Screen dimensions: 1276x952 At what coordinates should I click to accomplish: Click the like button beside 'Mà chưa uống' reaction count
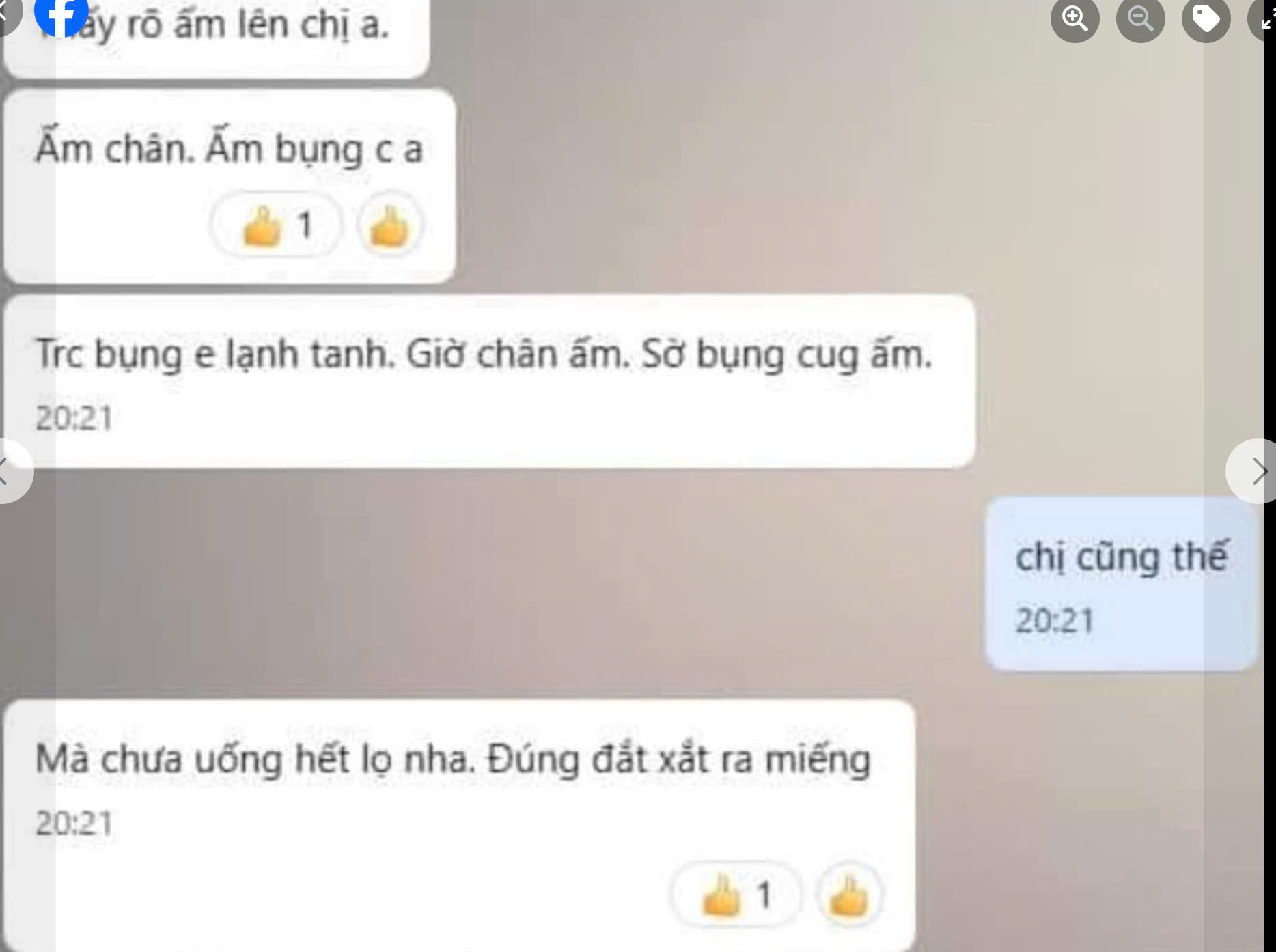[849, 895]
